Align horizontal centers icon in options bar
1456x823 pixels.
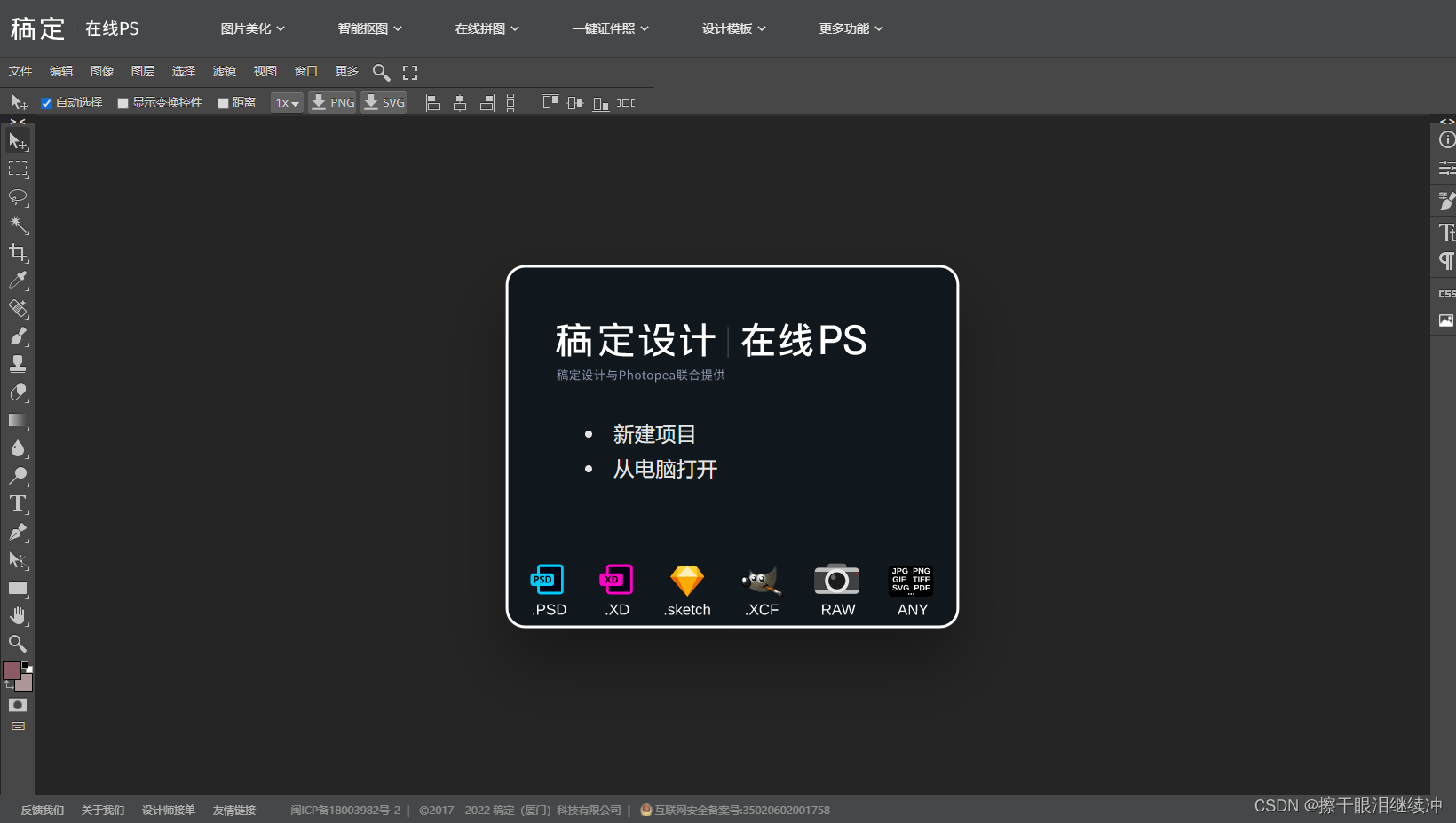pos(460,103)
